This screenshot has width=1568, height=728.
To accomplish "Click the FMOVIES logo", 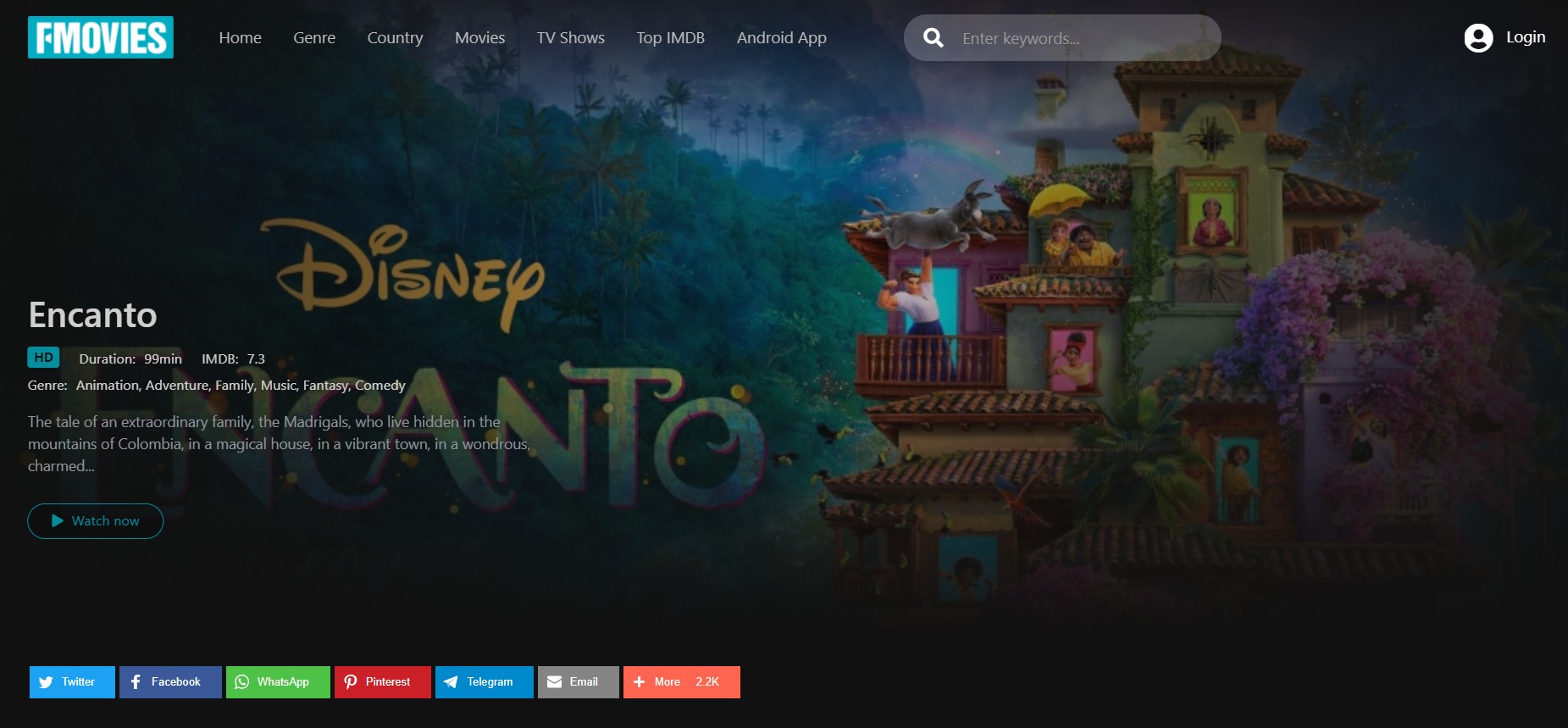I will 100,37.
